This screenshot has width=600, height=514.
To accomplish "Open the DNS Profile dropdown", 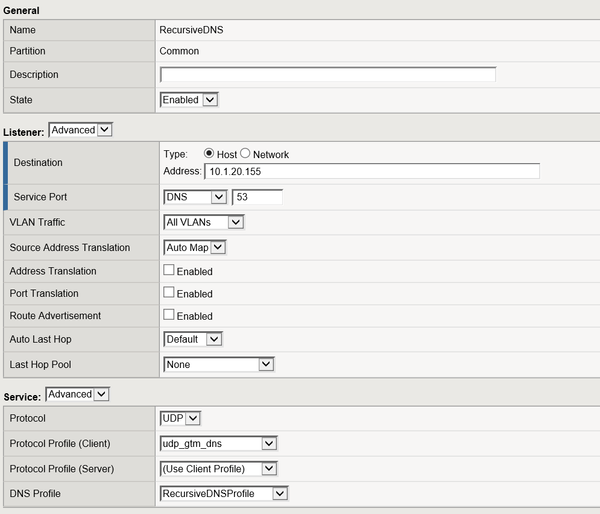I will click(224, 493).
